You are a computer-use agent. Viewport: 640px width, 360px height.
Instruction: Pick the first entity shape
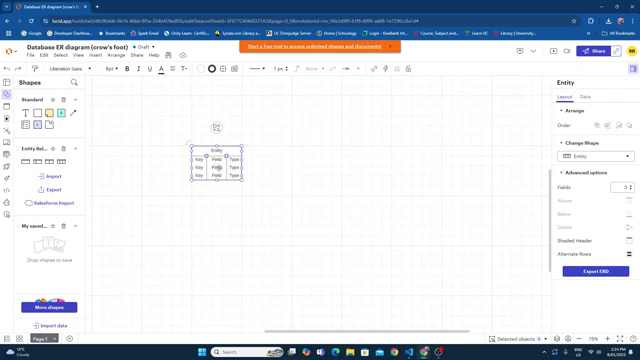[x=25, y=162]
